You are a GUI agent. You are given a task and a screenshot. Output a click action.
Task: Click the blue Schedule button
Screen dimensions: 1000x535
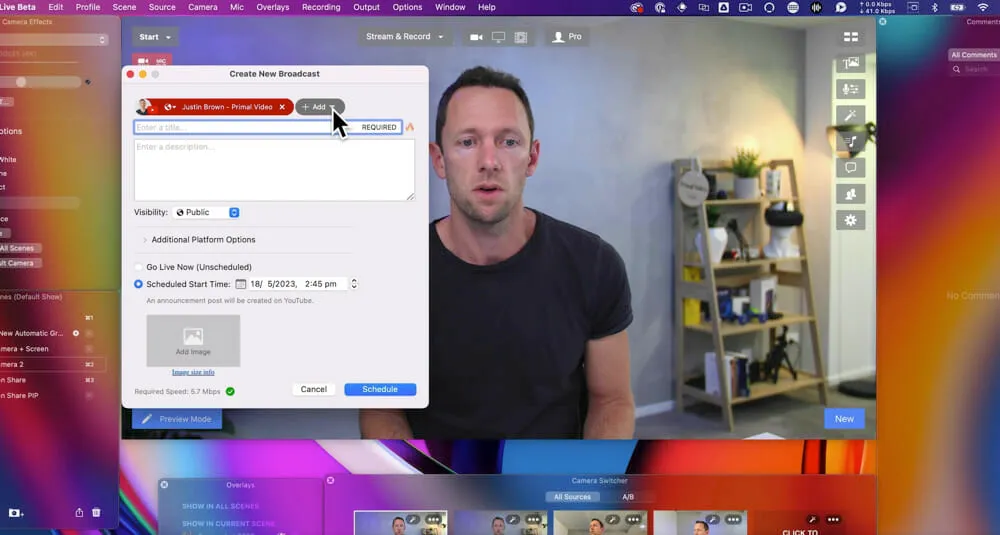(380, 389)
